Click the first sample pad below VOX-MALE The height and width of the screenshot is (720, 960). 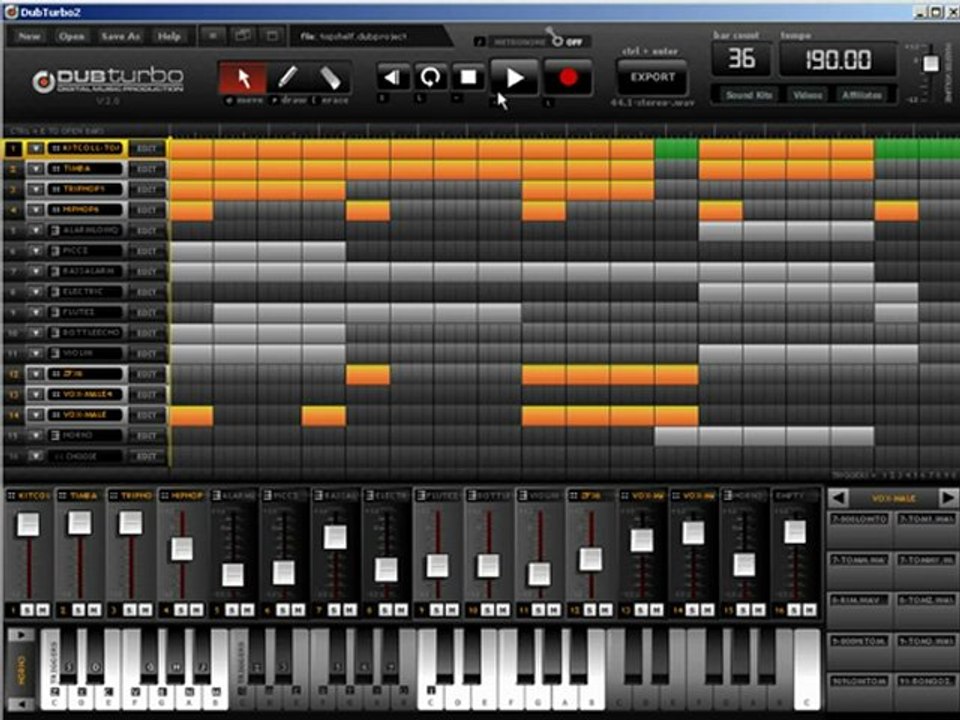pos(859,528)
